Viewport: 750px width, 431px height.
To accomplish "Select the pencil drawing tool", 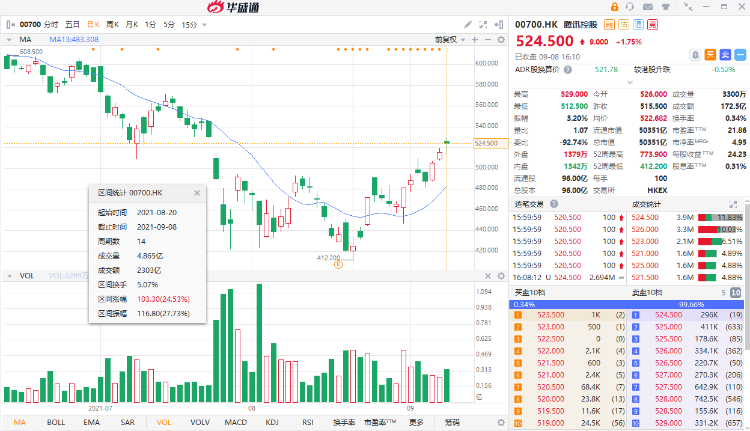I will (468, 24).
